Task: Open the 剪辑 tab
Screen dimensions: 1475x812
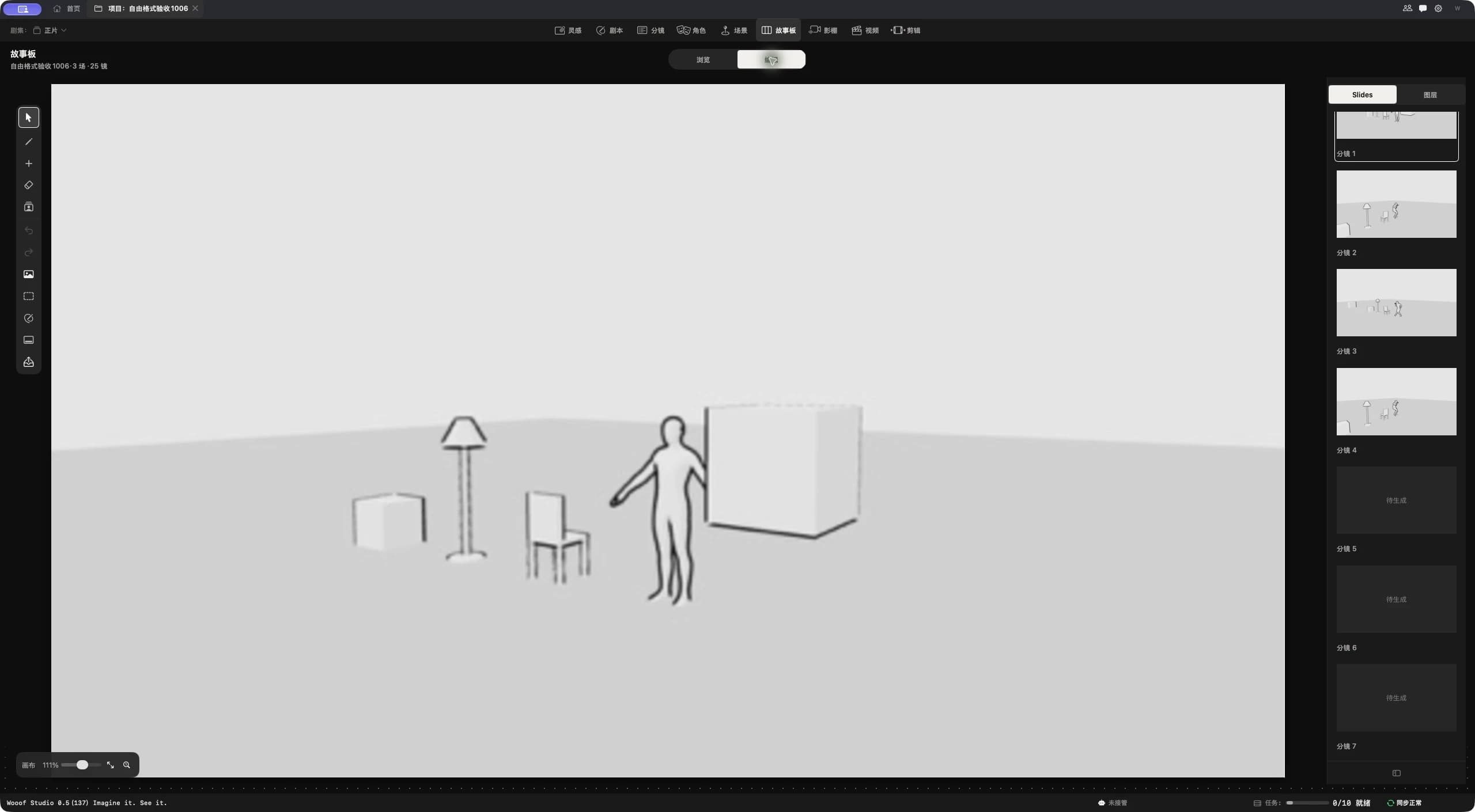Action: pos(906,31)
